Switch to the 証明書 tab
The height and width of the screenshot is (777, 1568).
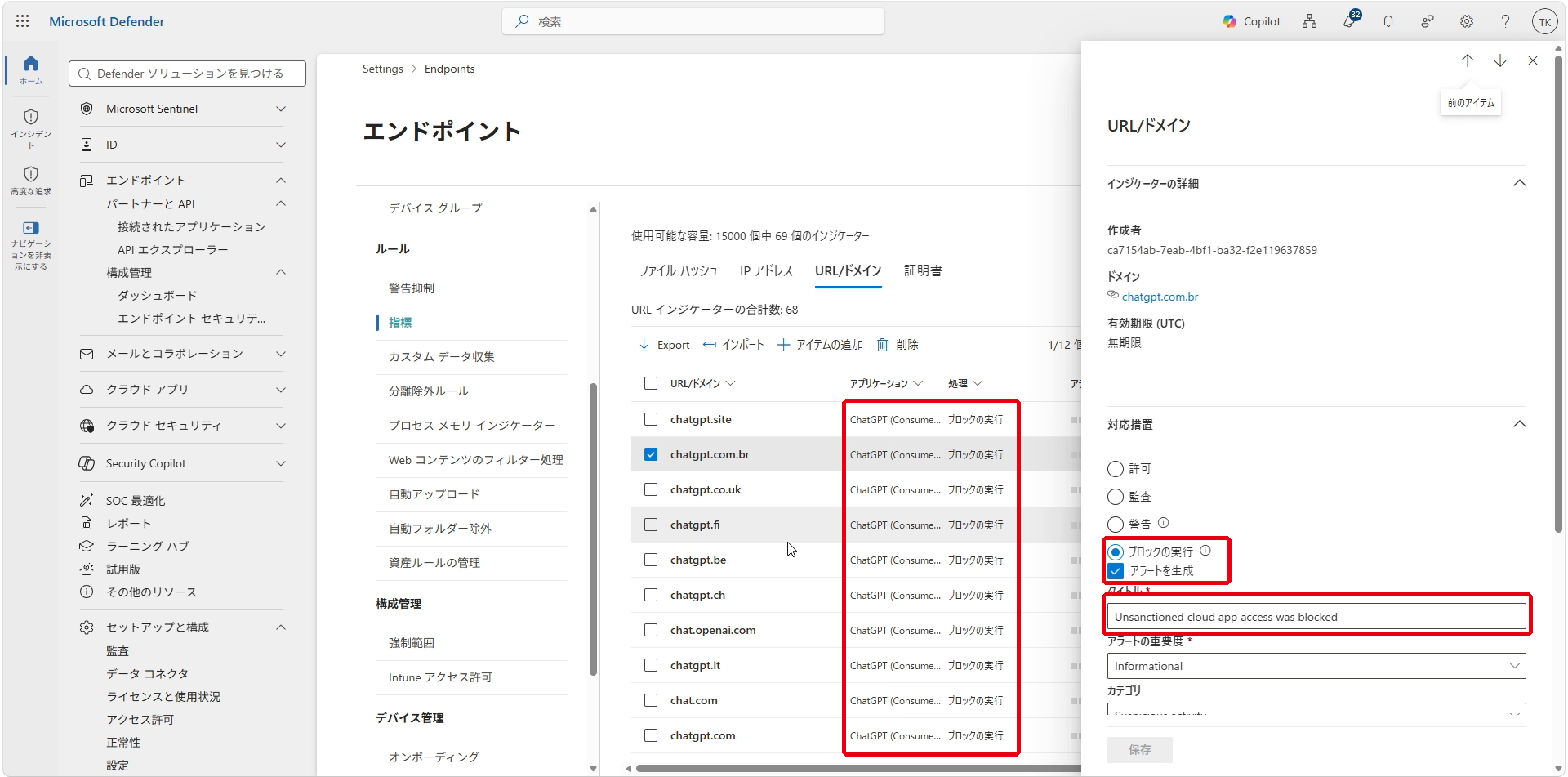[923, 270]
